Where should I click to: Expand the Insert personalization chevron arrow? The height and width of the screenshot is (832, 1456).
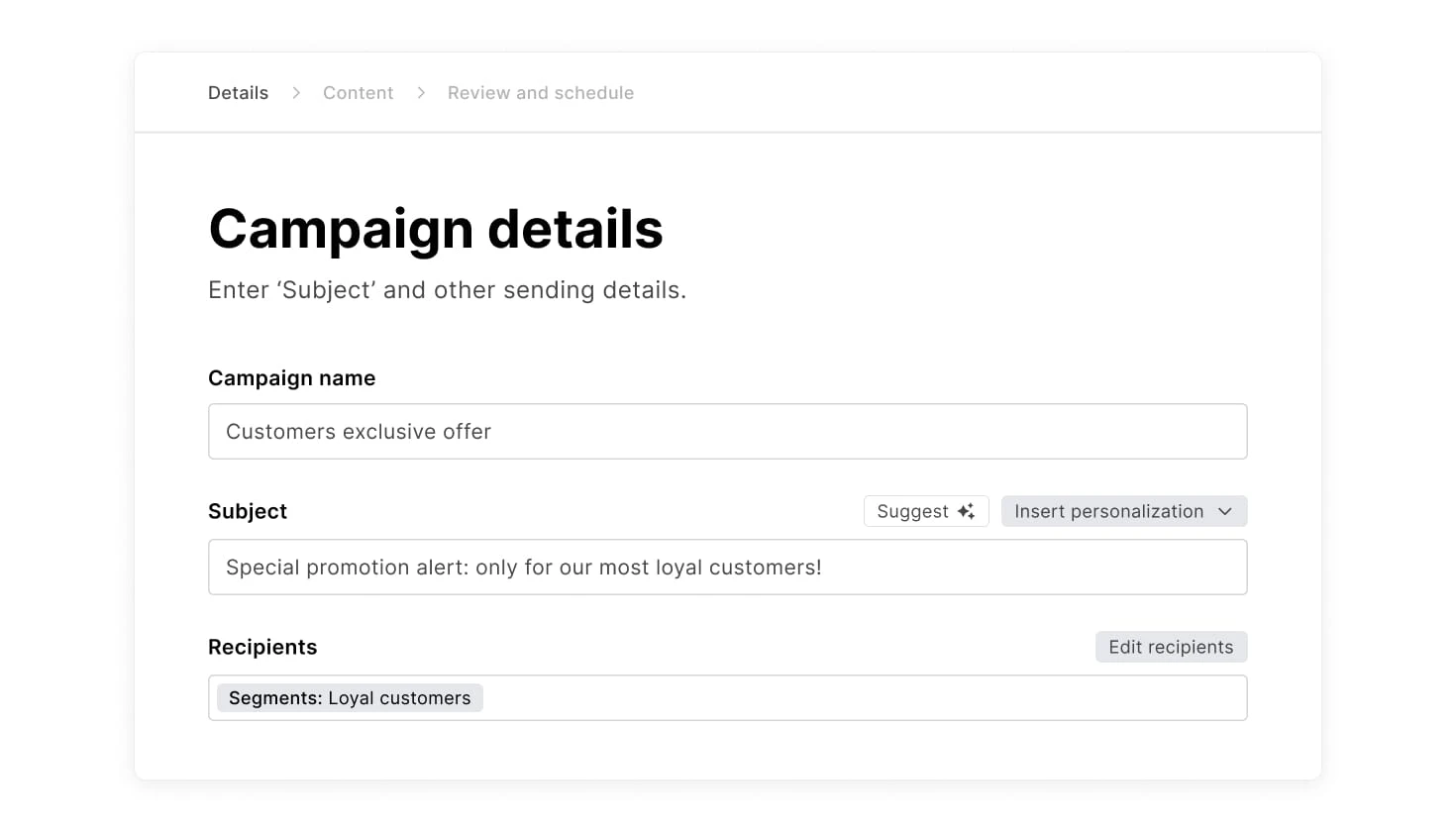click(1225, 511)
